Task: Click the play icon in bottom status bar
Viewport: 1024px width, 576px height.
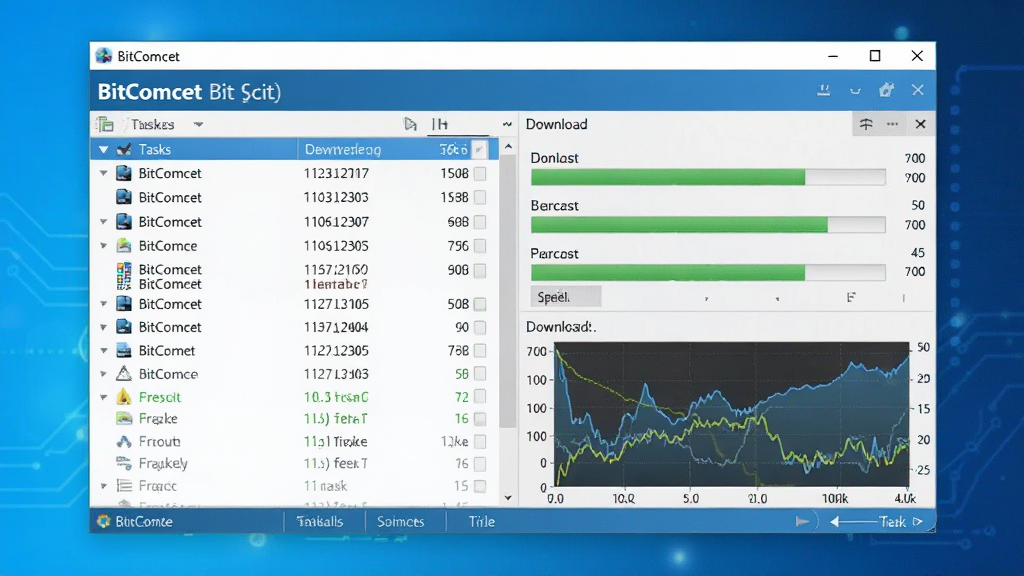Action: 802,521
